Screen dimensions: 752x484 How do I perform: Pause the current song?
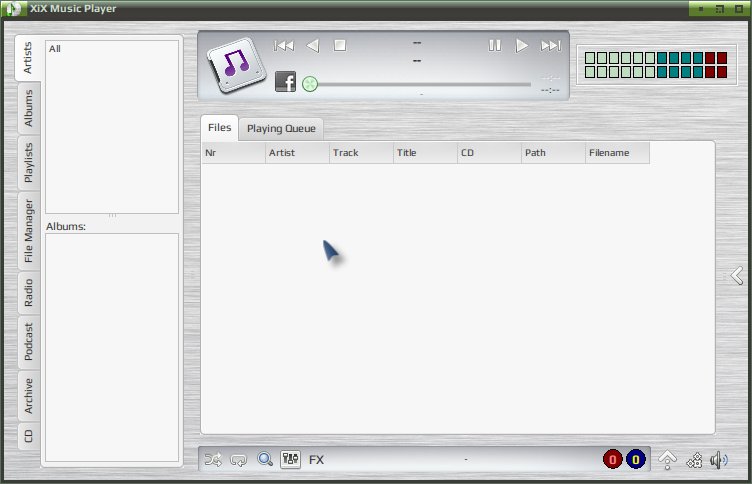[x=494, y=46]
